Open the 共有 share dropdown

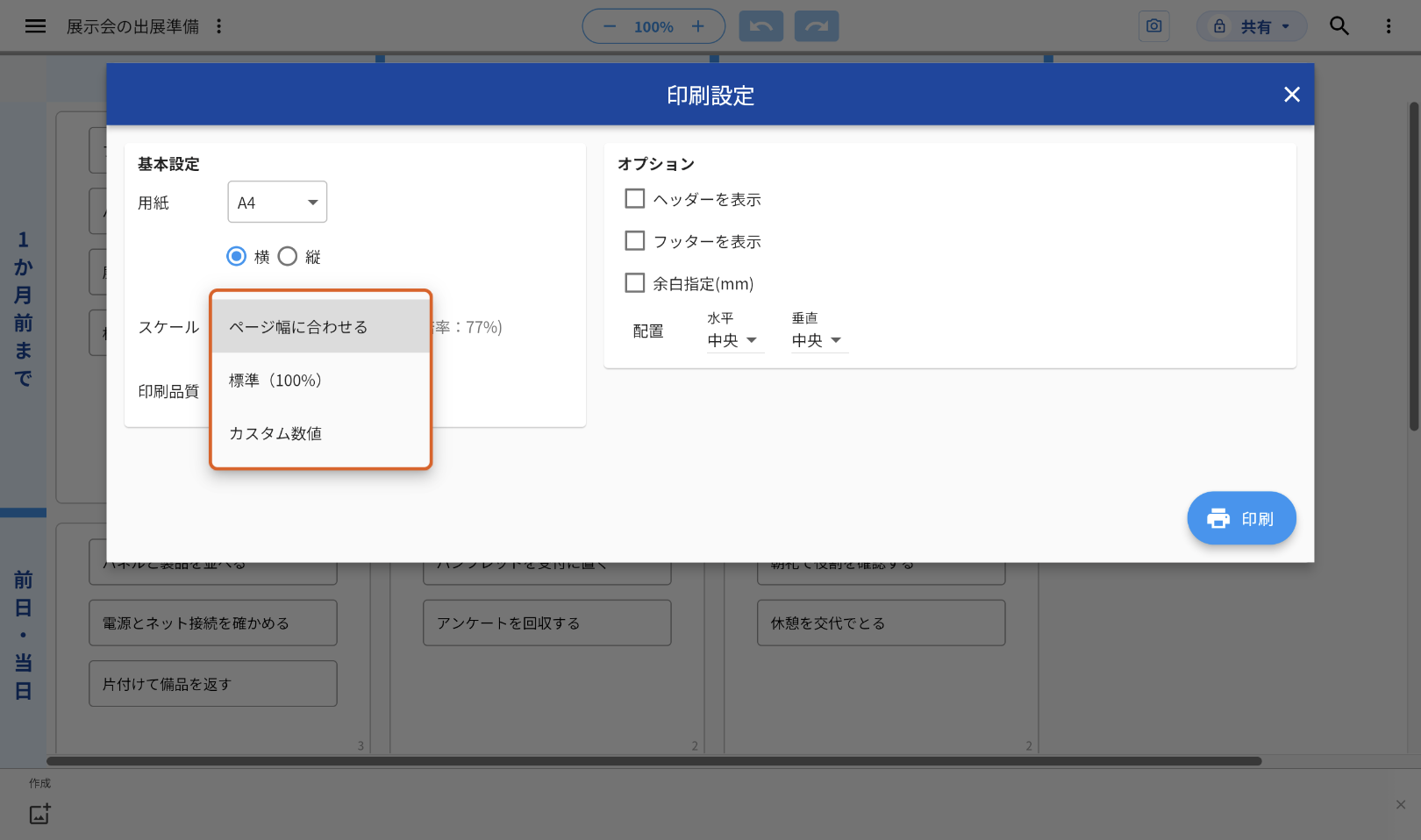(x=1252, y=26)
